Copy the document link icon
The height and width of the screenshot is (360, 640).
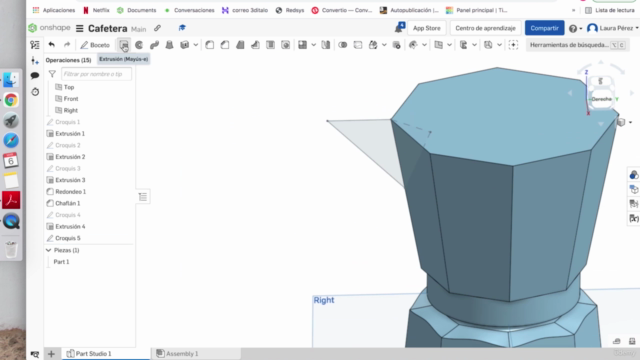point(158,28)
